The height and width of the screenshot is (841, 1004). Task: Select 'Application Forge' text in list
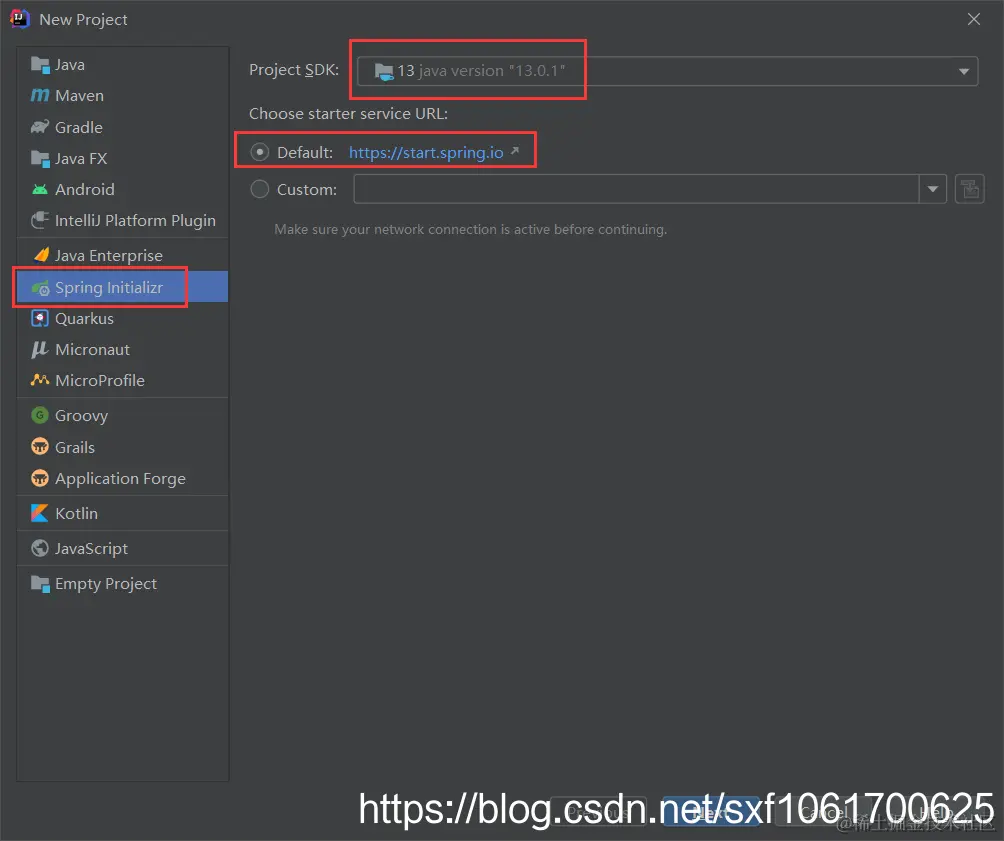(x=120, y=478)
